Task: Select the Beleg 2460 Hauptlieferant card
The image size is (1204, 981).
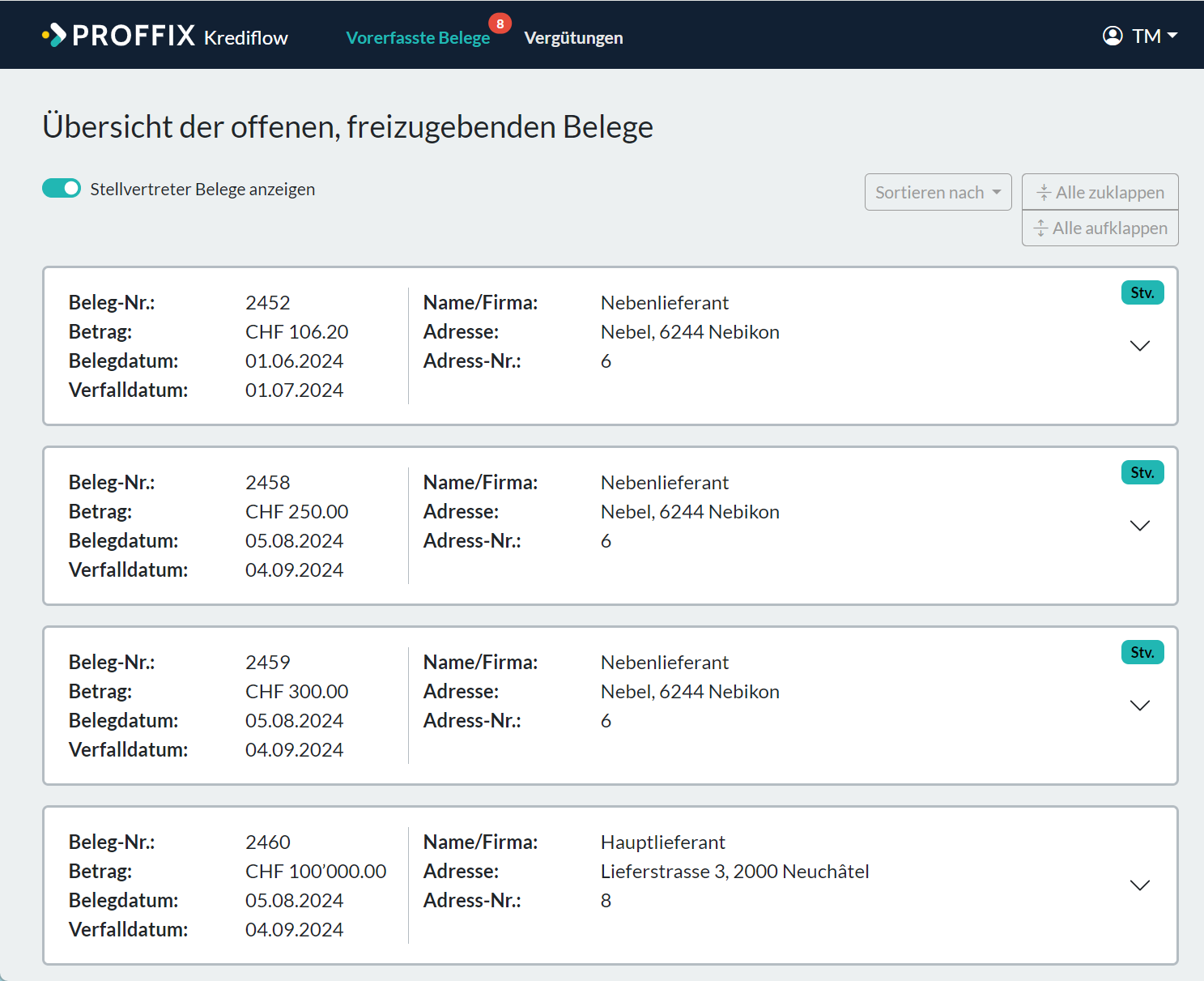Action: point(611,885)
